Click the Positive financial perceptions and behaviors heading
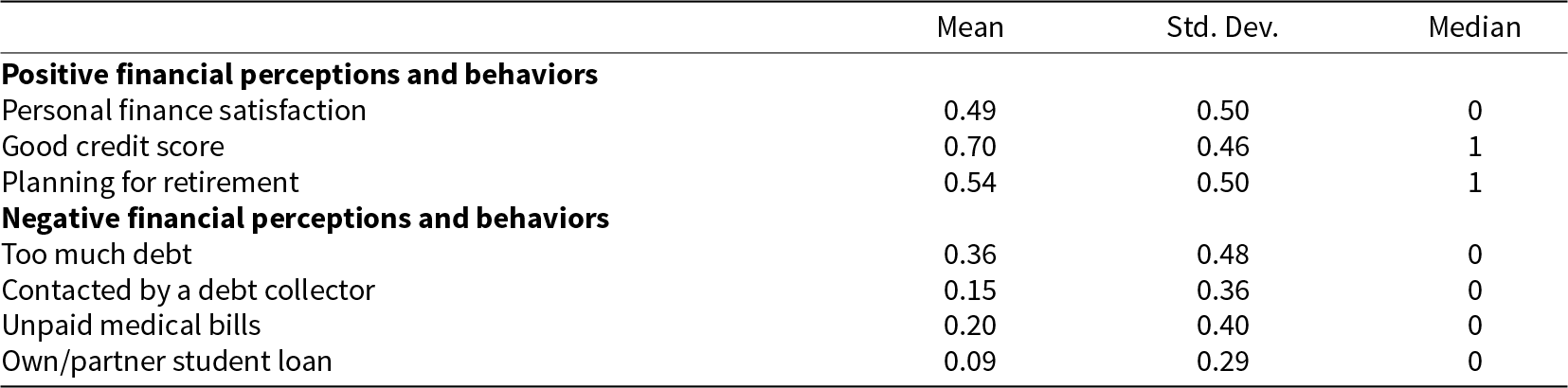This screenshot has height=388, width=1568. click(x=300, y=75)
